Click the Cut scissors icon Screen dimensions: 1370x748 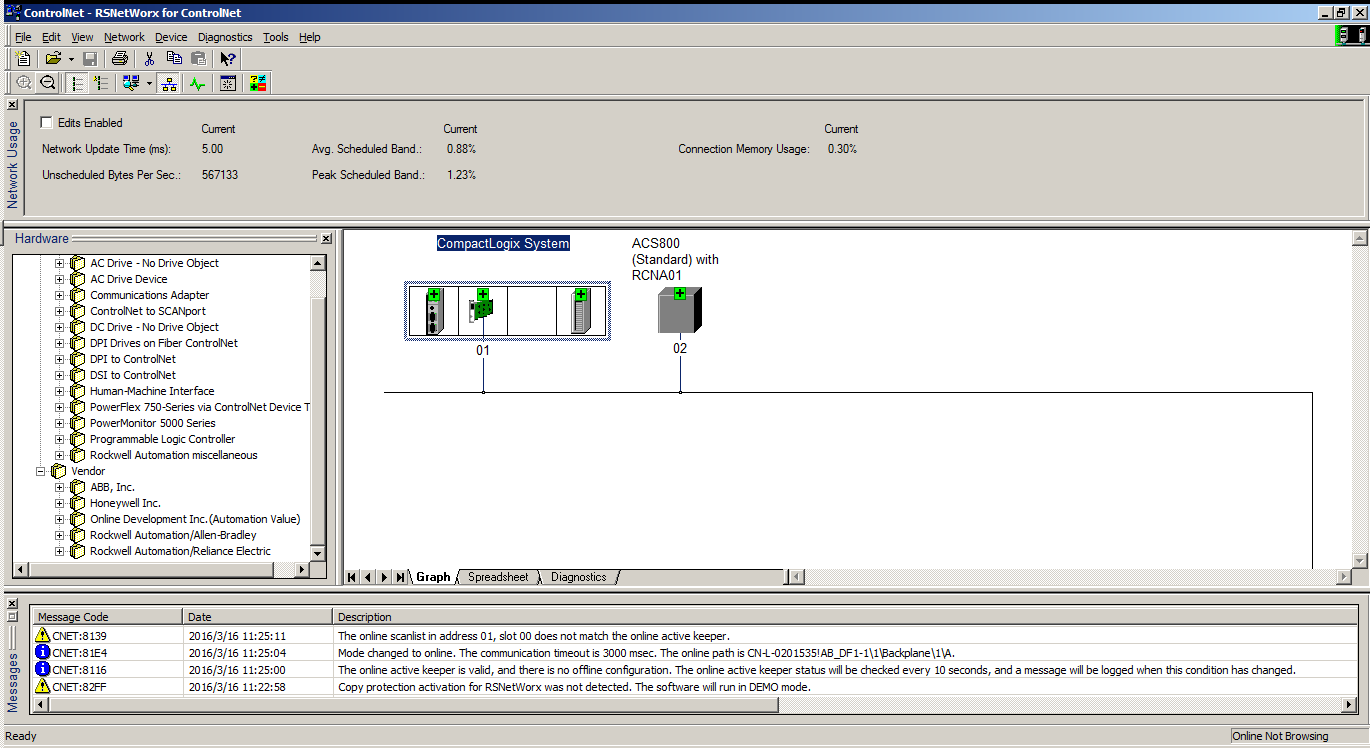click(150, 59)
